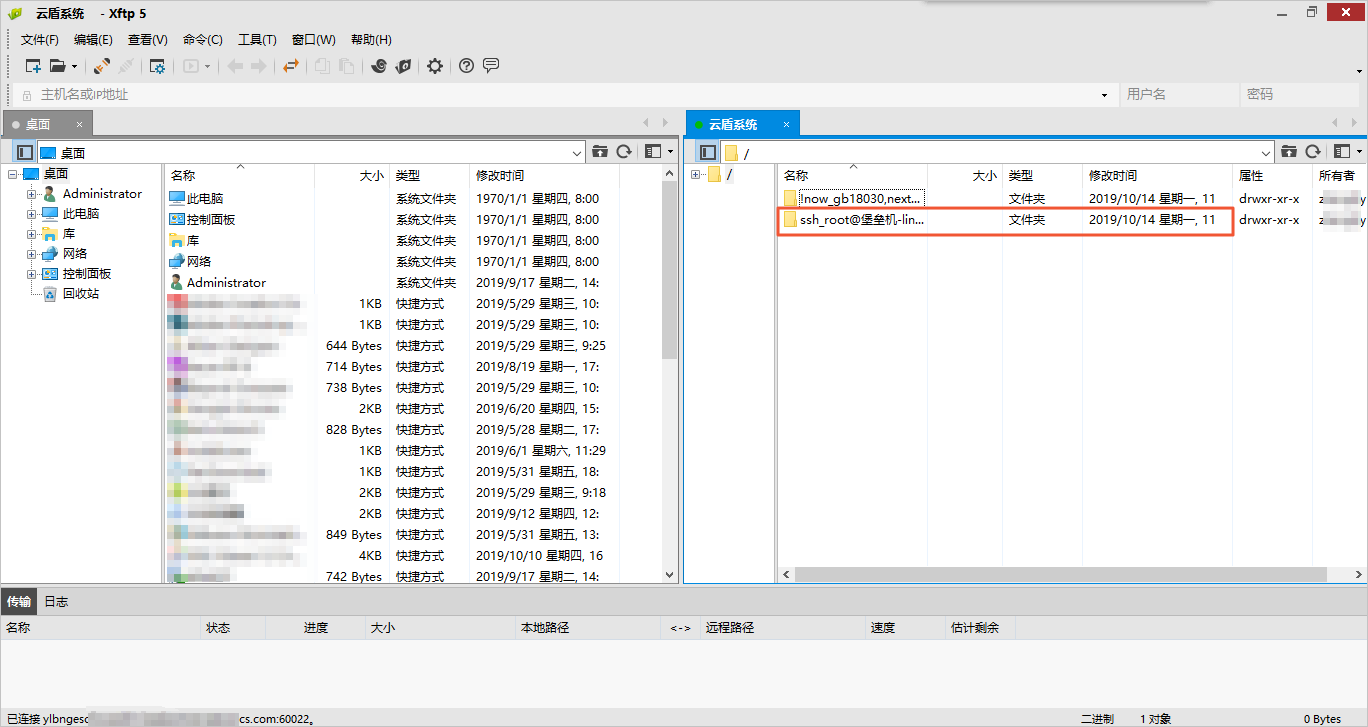Close the 云盾系统 session tab
The height and width of the screenshot is (727, 1368).
(x=787, y=125)
